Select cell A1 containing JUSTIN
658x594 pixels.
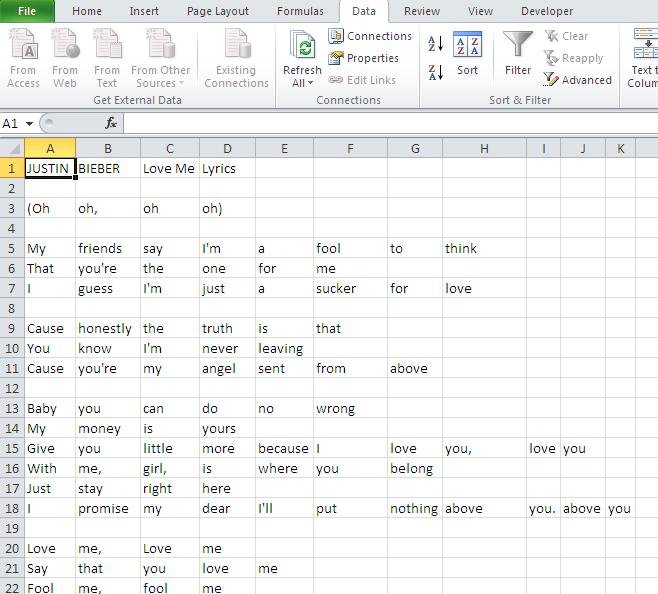tap(50, 168)
